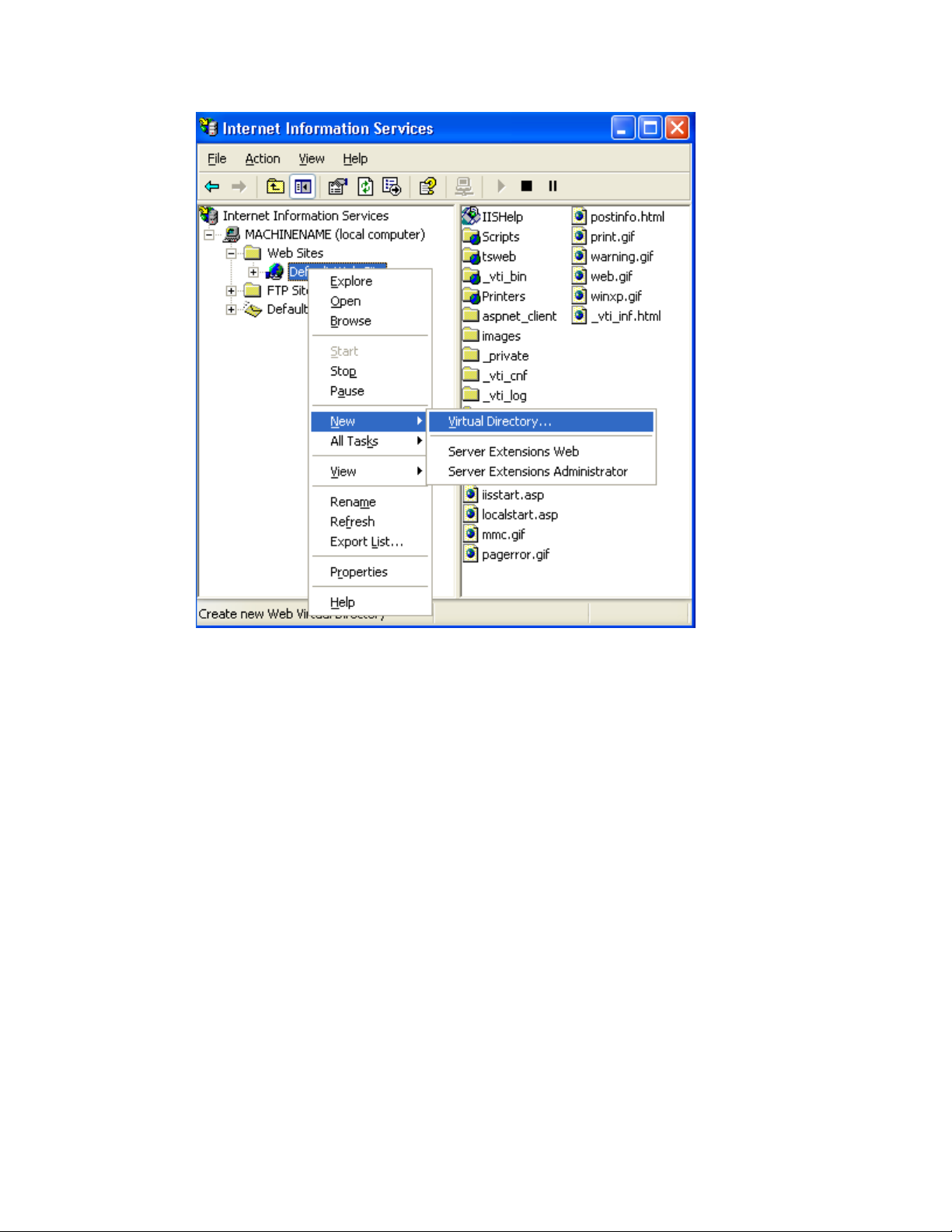Click the Help toolbar icon

click(x=427, y=187)
